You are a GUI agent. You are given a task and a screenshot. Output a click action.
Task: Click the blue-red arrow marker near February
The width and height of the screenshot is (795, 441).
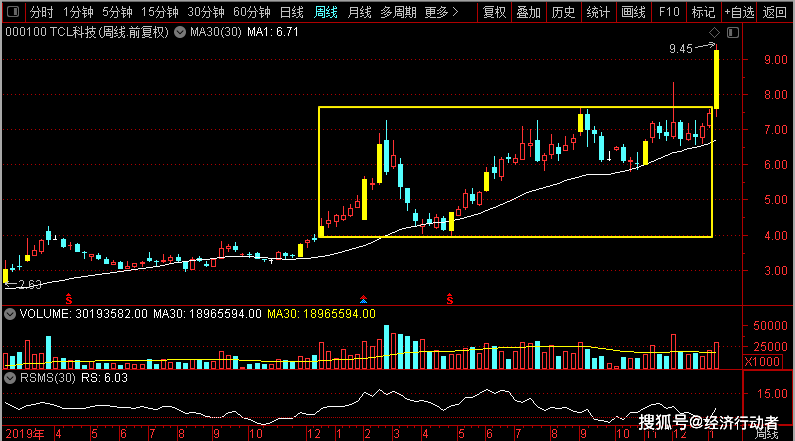[363, 299]
